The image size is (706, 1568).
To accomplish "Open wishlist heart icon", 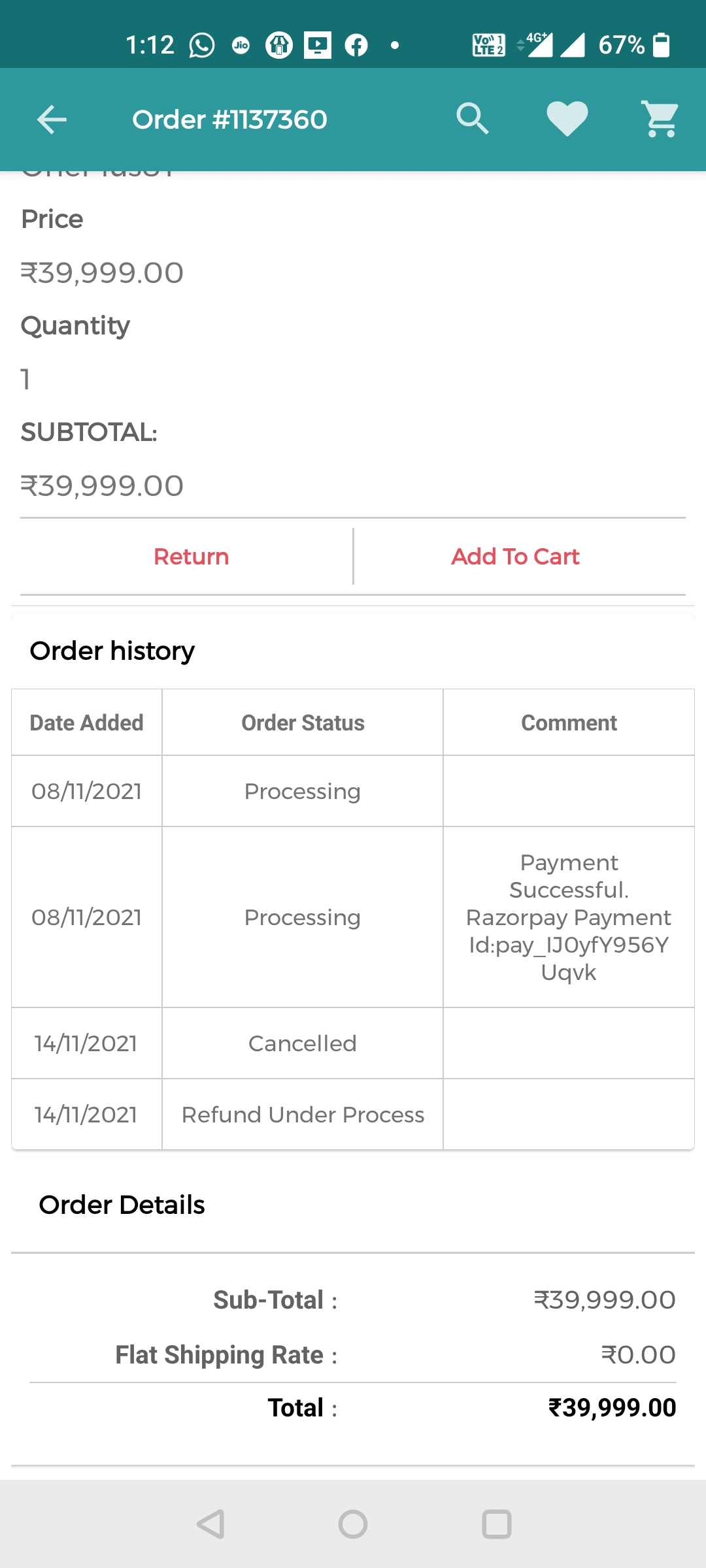I will 567,119.
